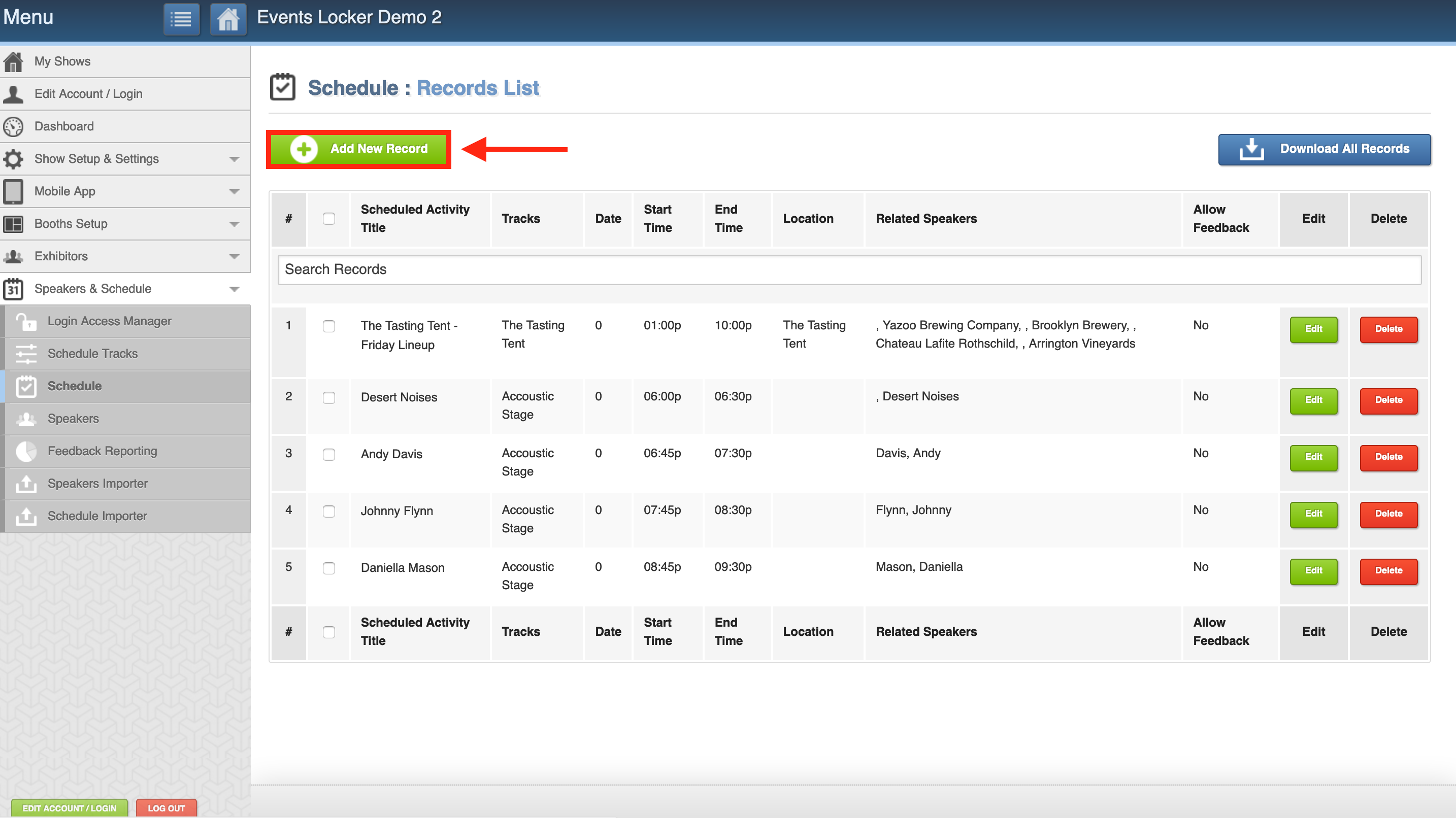Edit the Daniella Mason record
The height and width of the screenshot is (818, 1456).
point(1313,571)
